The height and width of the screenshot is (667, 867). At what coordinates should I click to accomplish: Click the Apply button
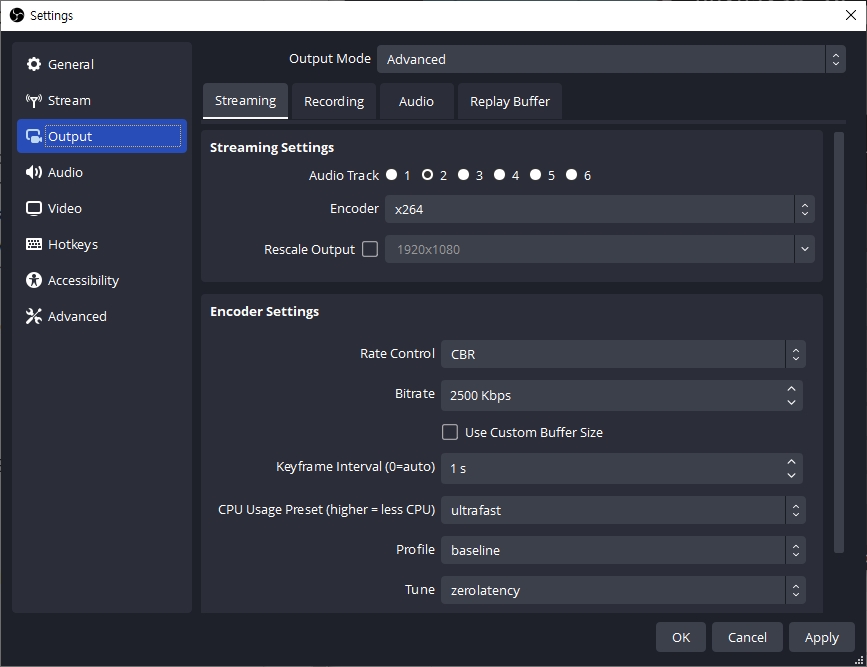coord(821,637)
